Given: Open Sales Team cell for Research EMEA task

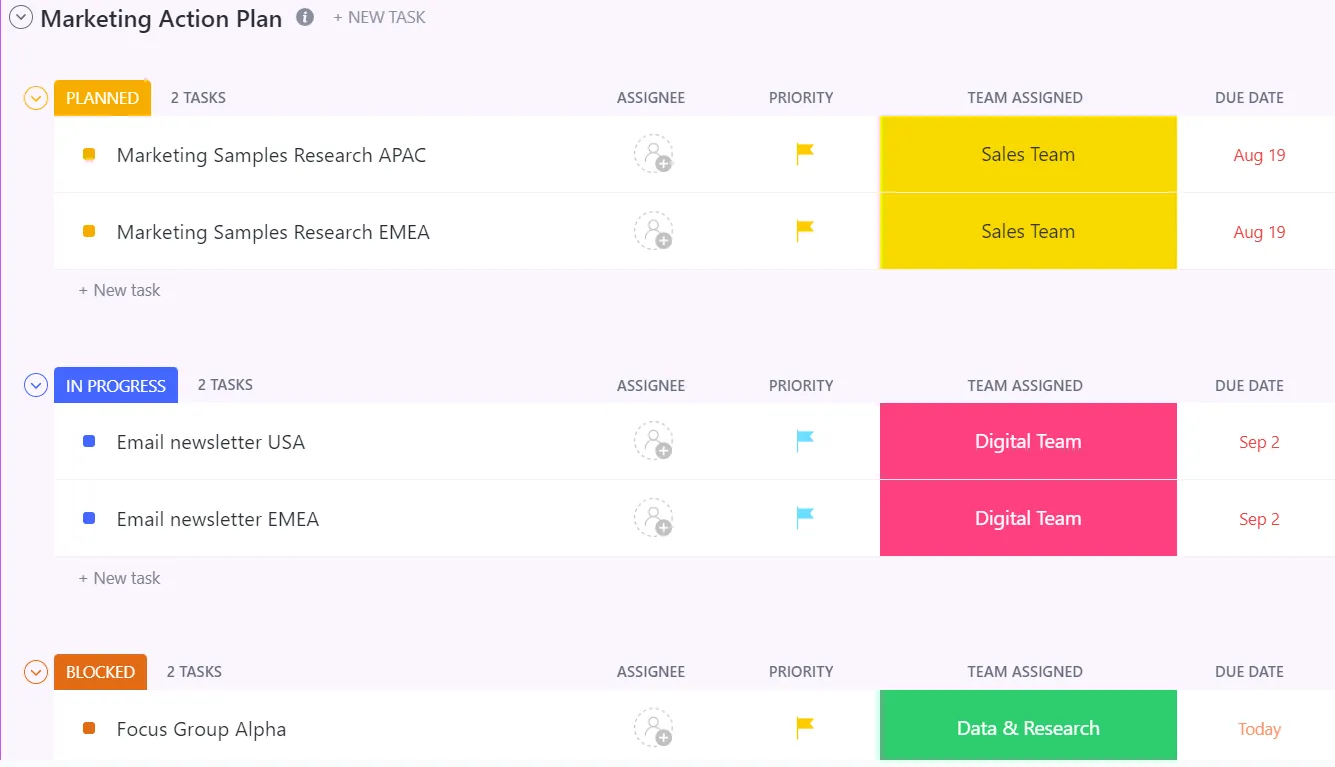Looking at the screenshot, I should (1028, 231).
